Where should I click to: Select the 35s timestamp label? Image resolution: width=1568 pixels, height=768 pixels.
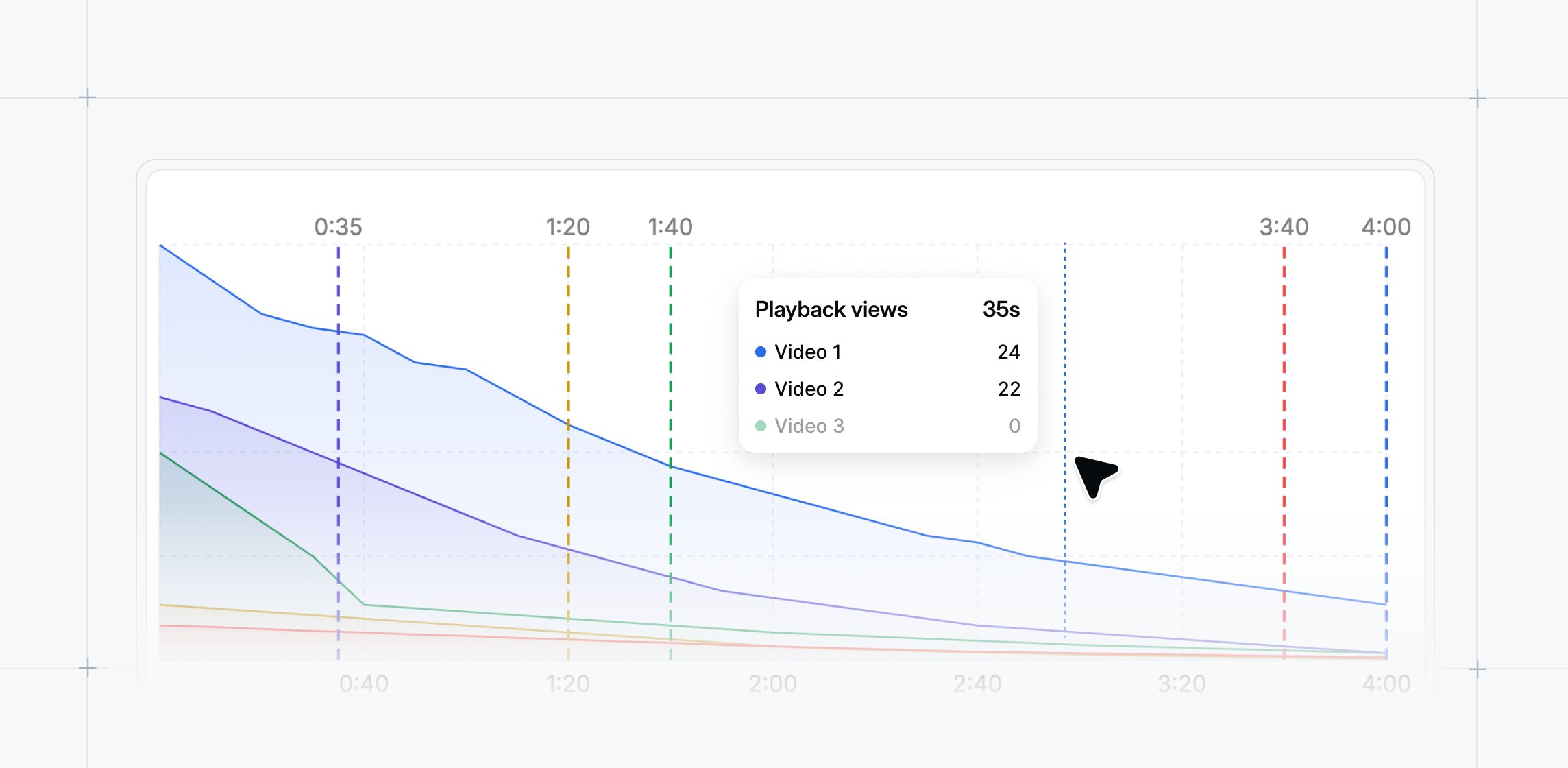click(x=1001, y=309)
